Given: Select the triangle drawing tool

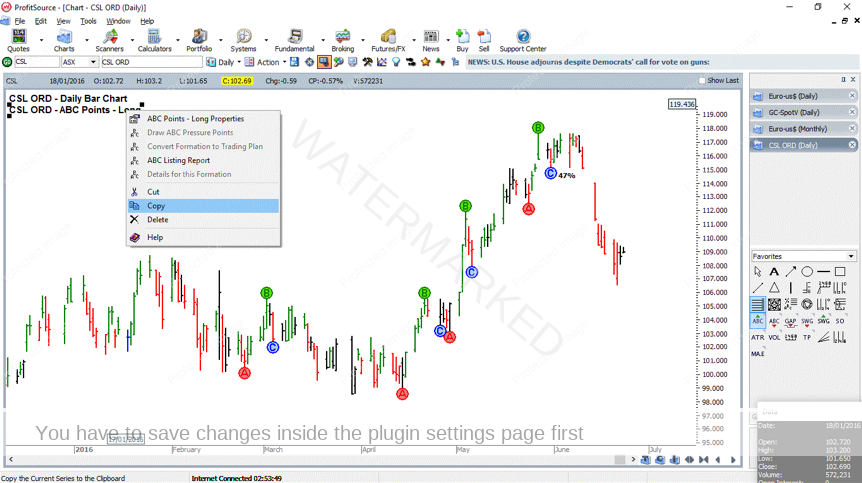Looking at the screenshot, I should [774, 287].
